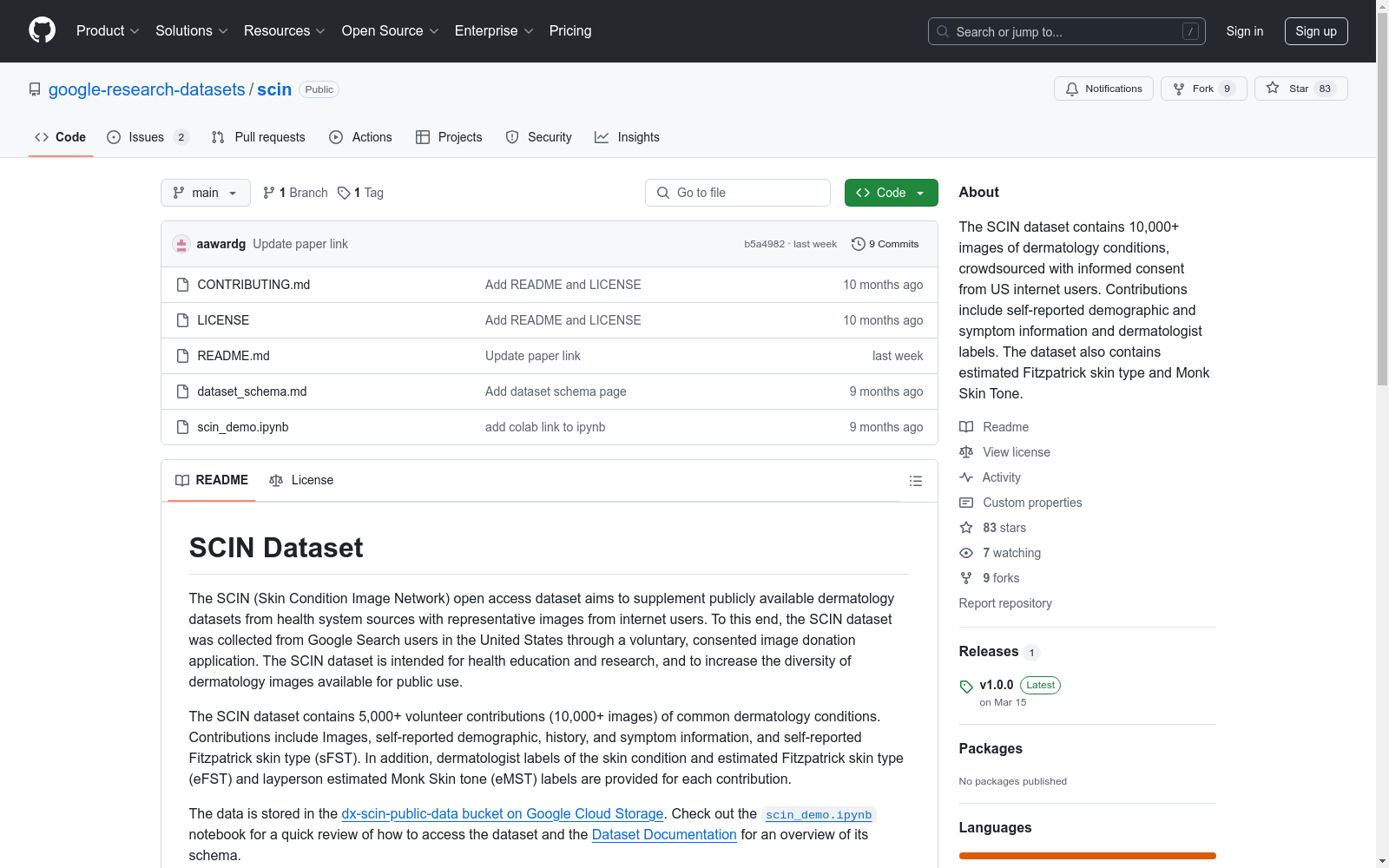The height and width of the screenshot is (868, 1389).
Task: Click the orange Languages bar
Action: point(1087,856)
